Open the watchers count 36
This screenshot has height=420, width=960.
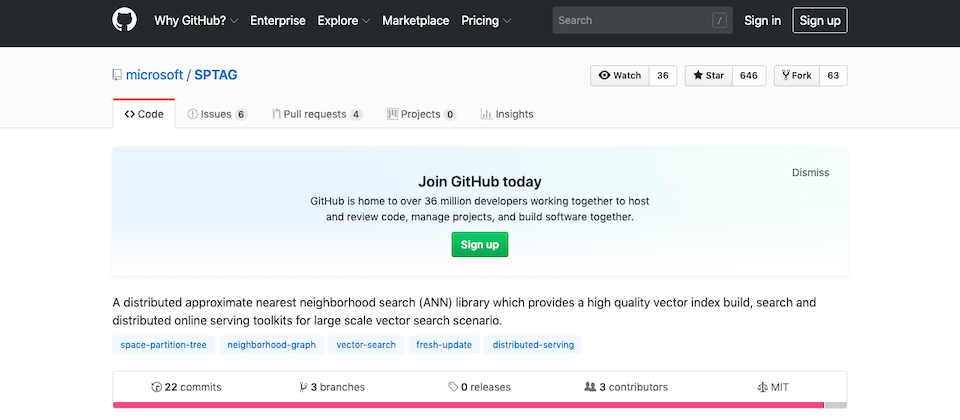coord(662,75)
